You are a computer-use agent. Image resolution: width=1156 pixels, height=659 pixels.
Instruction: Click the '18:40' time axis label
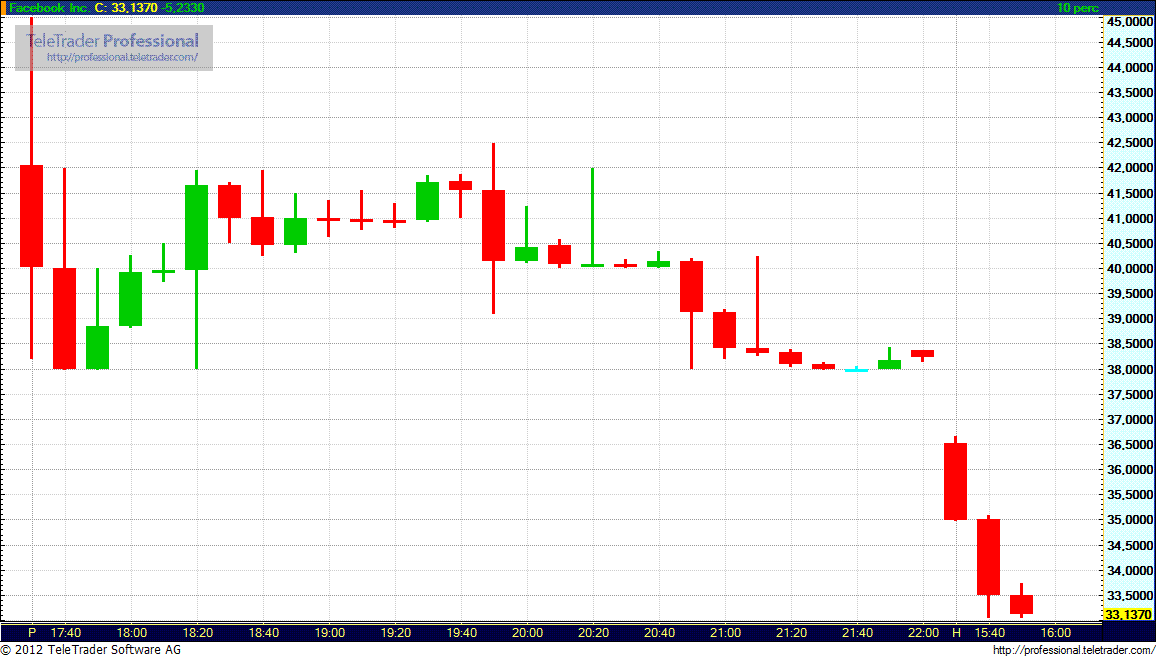coord(263,632)
